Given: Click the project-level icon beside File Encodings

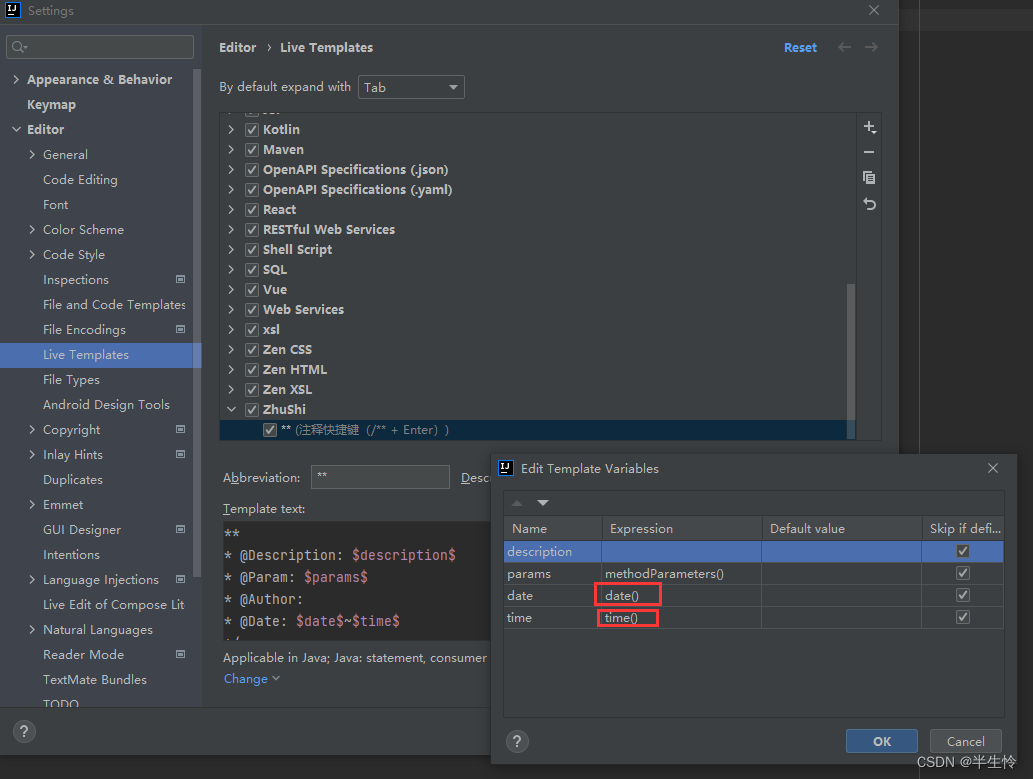Looking at the screenshot, I should pos(181,330).
